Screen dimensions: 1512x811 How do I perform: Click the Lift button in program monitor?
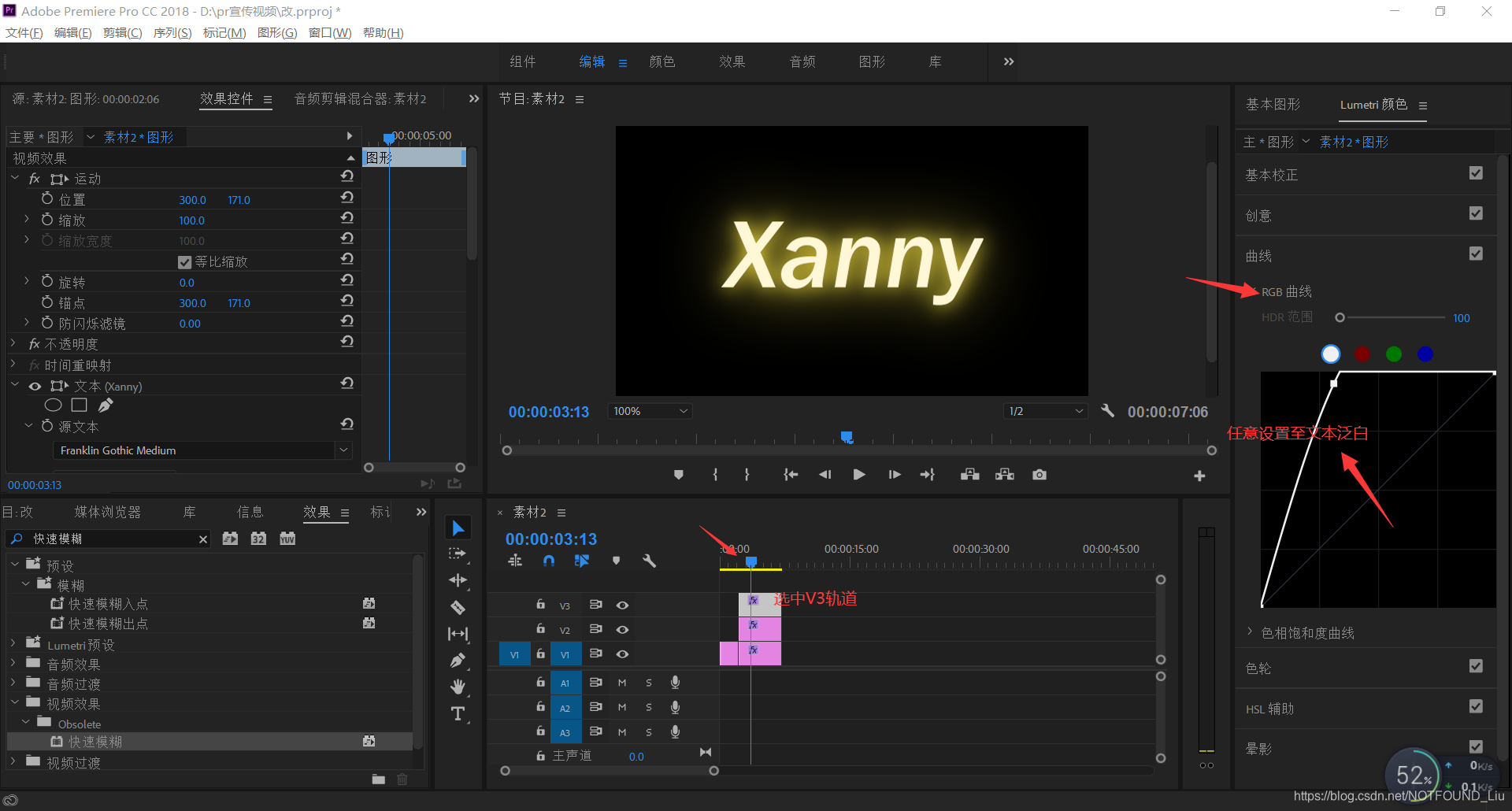[970, 475]
